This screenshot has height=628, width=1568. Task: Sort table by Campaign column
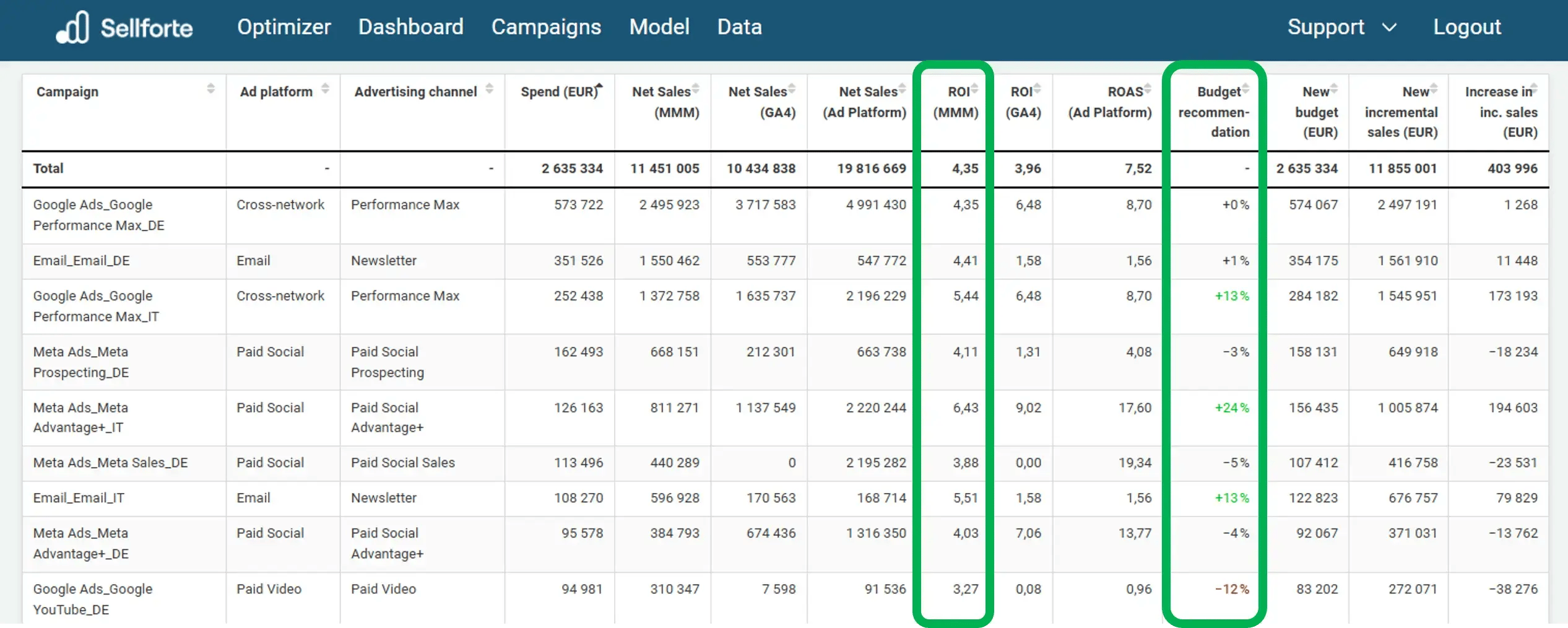coord(211,88)
